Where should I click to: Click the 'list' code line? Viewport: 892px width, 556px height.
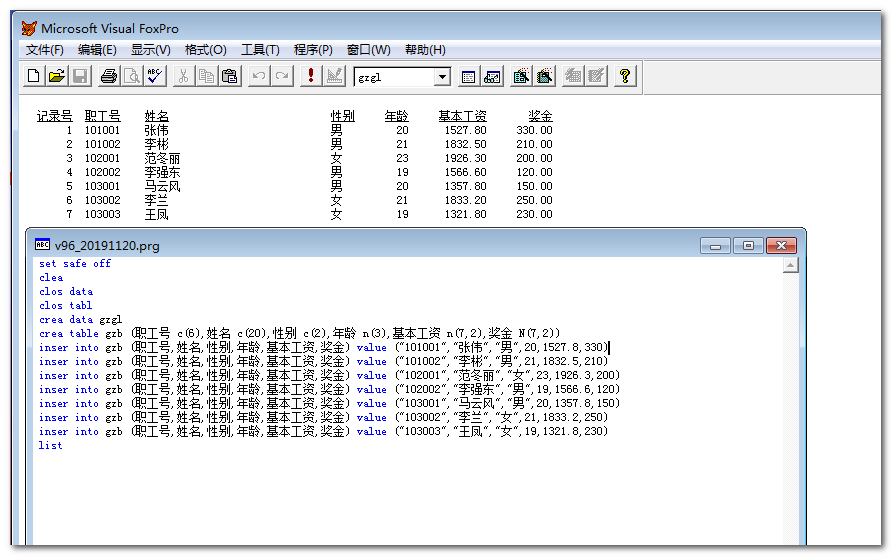(x=51, y=446)
